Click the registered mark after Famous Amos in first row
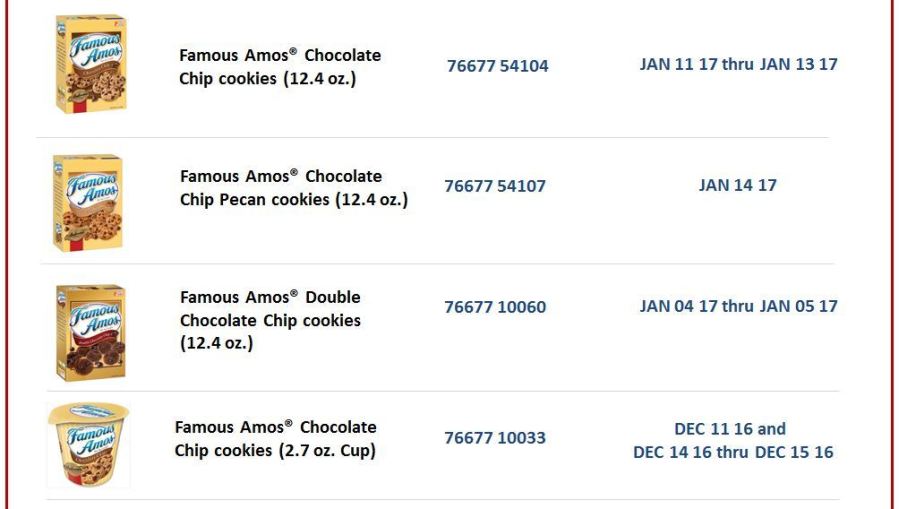Screen dimensions: 899x509 click(x=293, y=51)
